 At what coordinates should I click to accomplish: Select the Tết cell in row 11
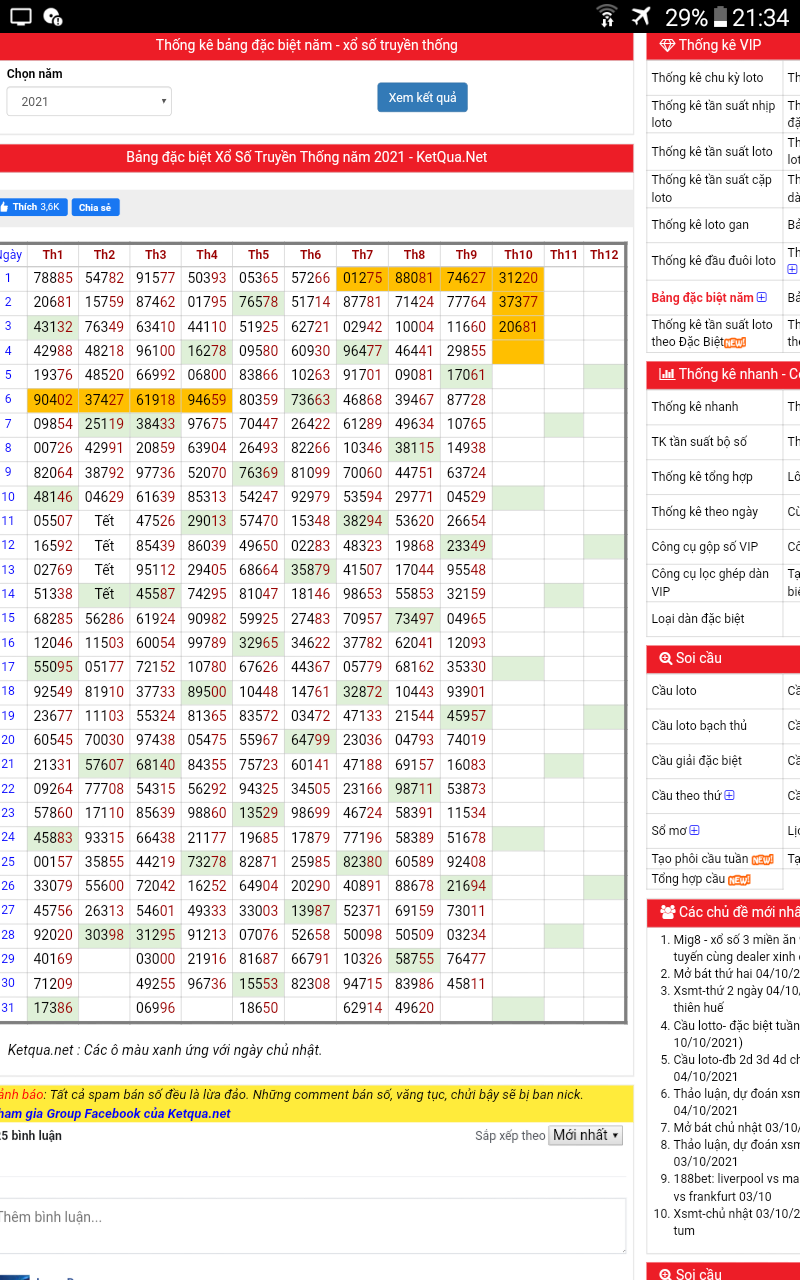tap(105, 521)
